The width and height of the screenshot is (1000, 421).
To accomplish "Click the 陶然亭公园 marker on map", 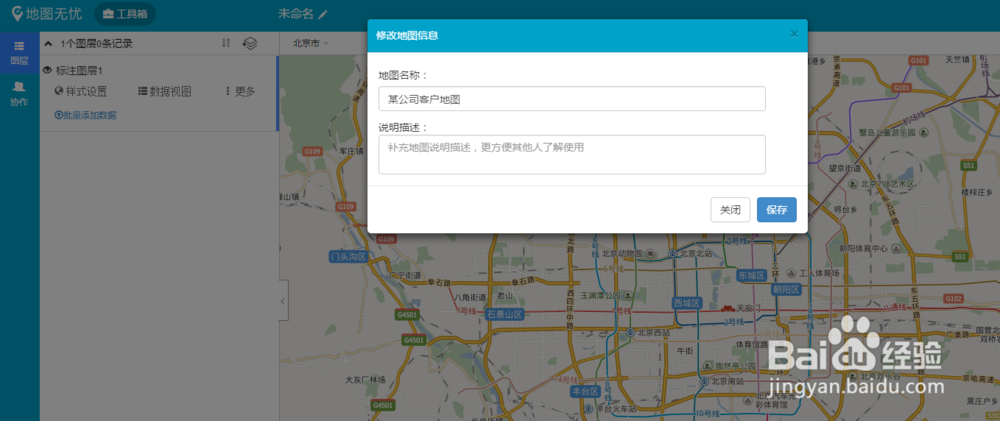I will pos(707,366).
